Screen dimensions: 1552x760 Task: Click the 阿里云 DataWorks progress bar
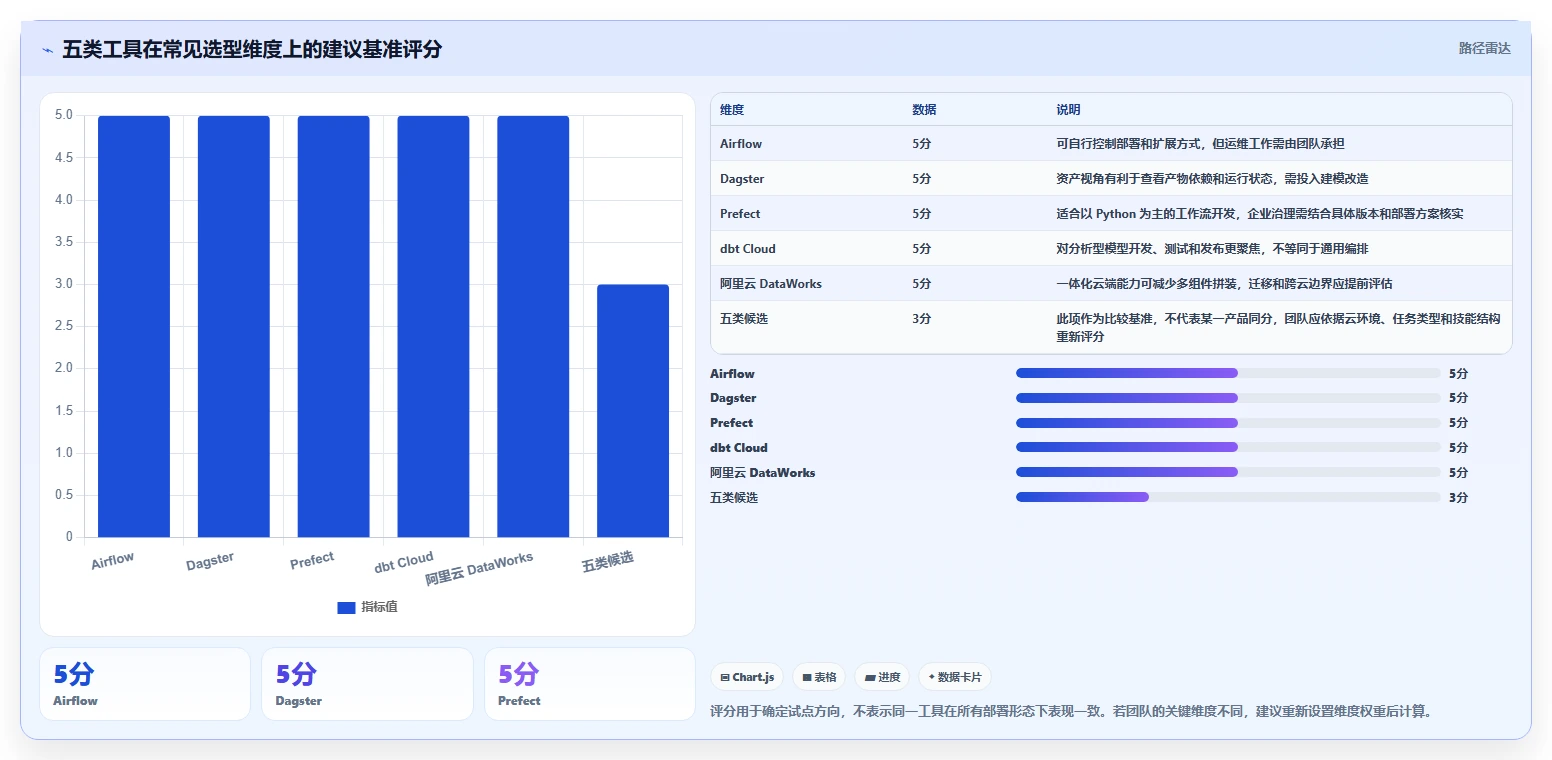tap(1228, 472)
